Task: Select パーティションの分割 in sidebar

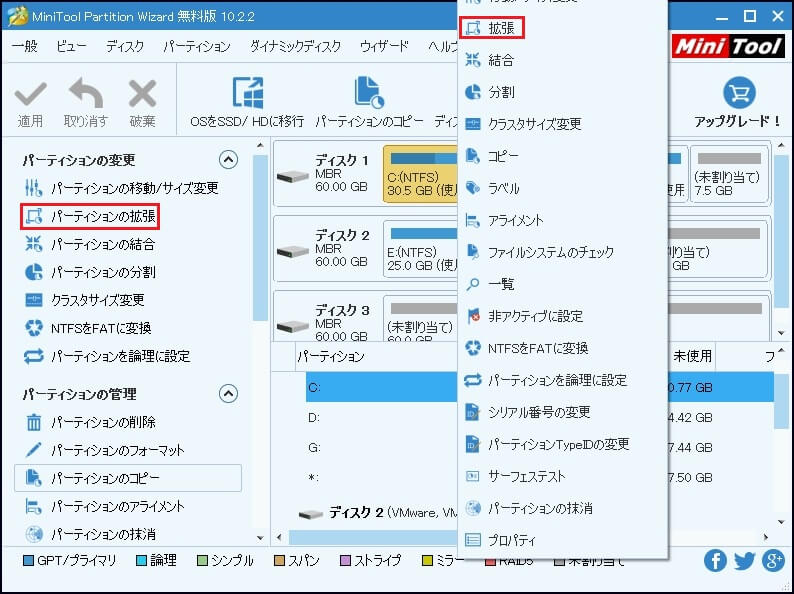Action: pyautogui.click(x=90, y=272)
